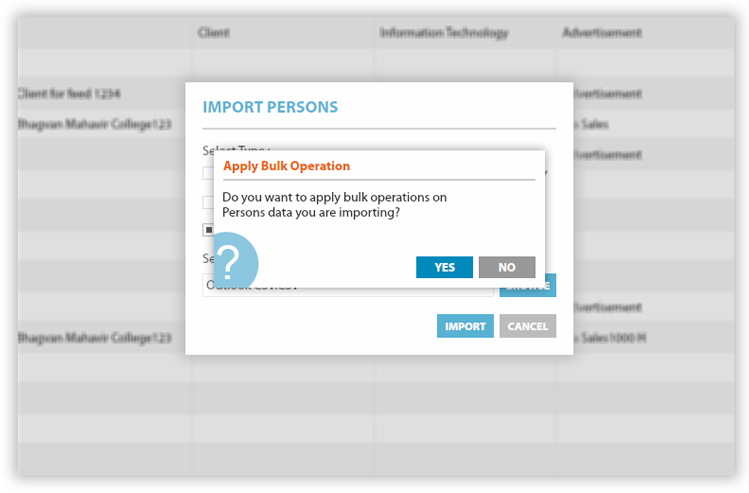Toggle the checked third Select Type checkbox
The height and width of the screenshot is (493, 749).
(x=208, y=230)
